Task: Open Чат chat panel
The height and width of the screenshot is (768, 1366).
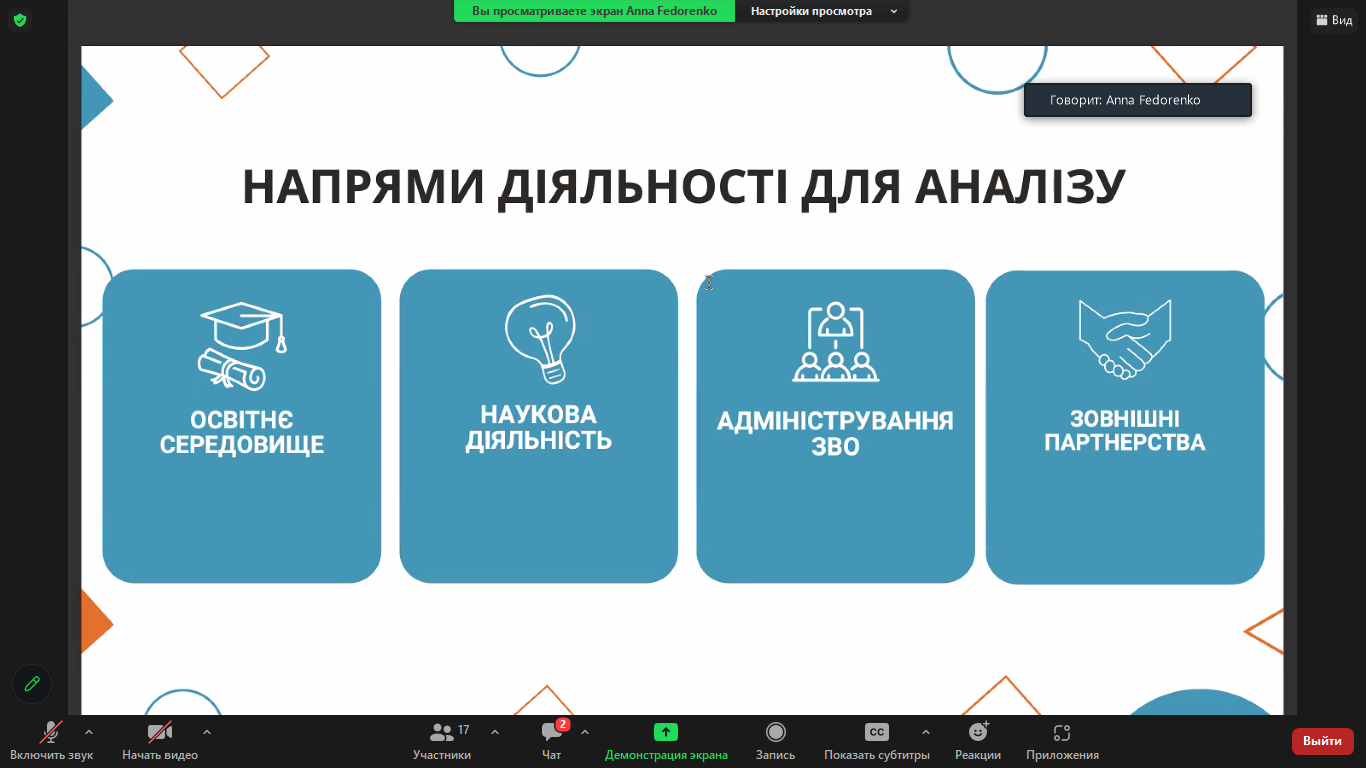Action: [x=552, y=741]
